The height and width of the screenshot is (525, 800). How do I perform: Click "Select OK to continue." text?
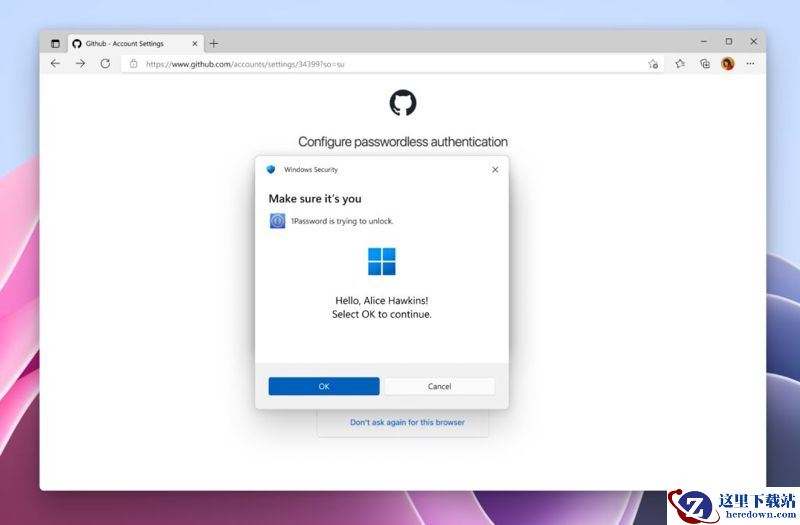pos(382,314)
